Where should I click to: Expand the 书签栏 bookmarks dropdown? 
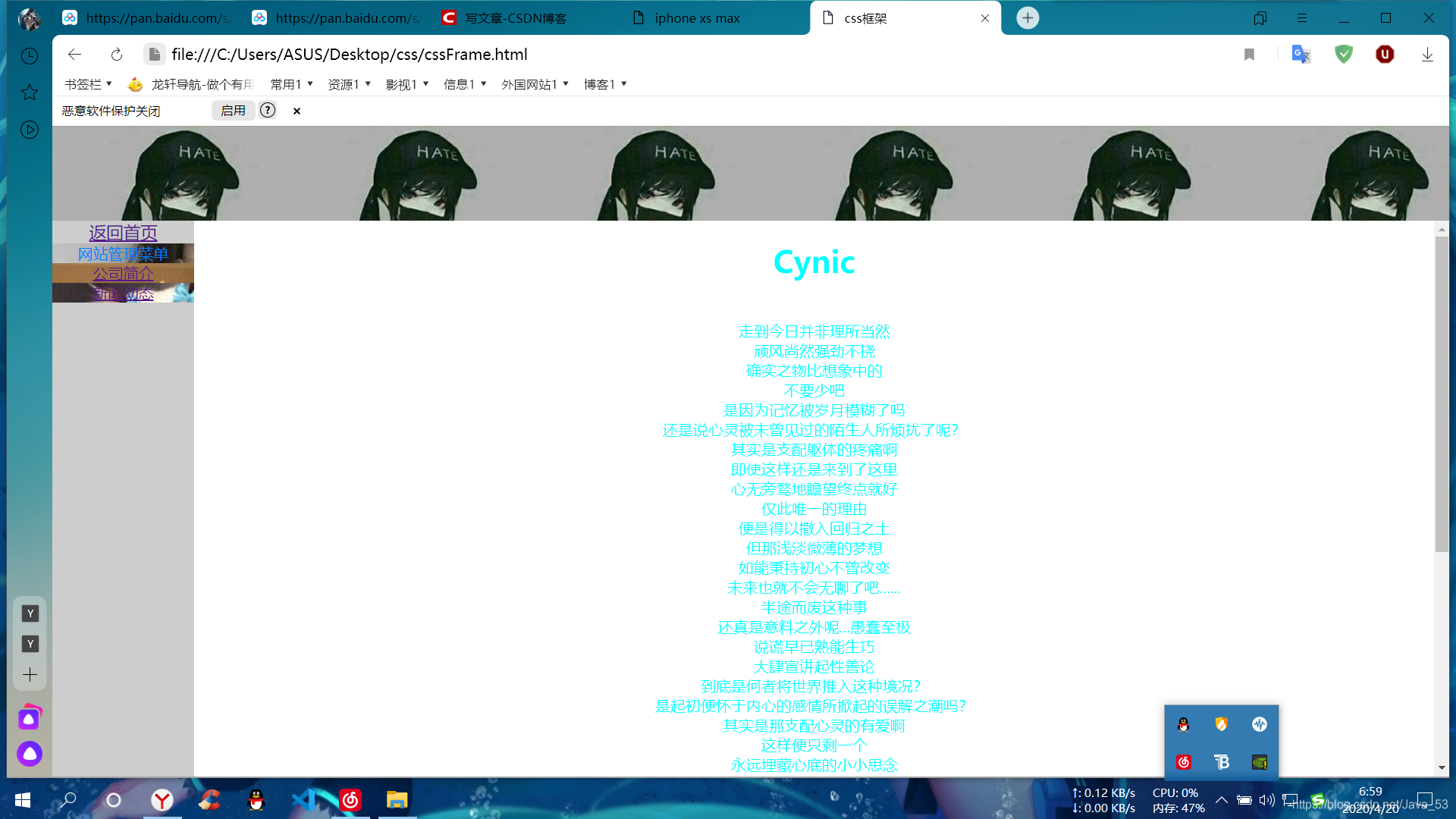coord(88,84)
